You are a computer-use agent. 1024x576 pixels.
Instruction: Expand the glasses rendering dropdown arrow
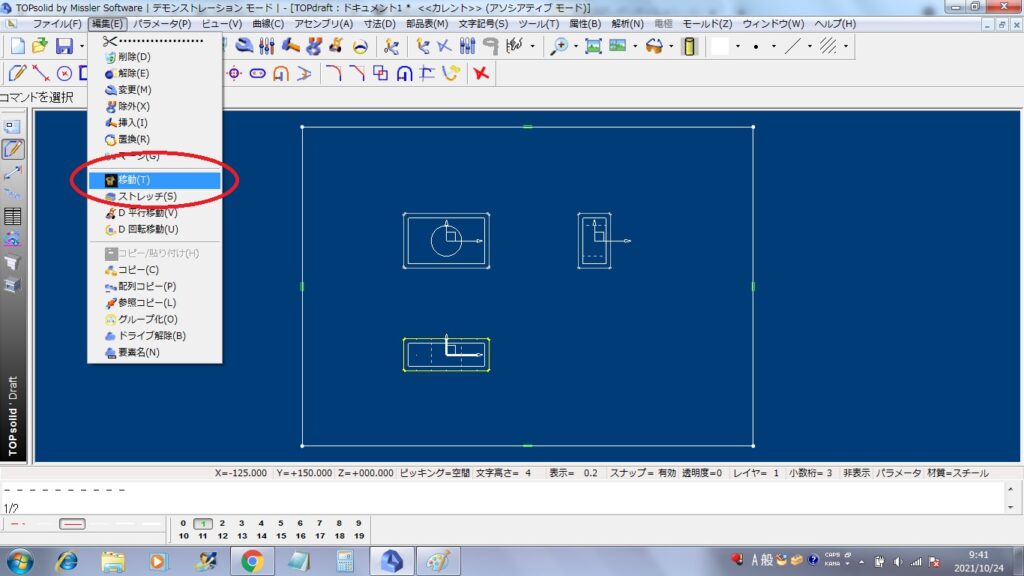671,46
